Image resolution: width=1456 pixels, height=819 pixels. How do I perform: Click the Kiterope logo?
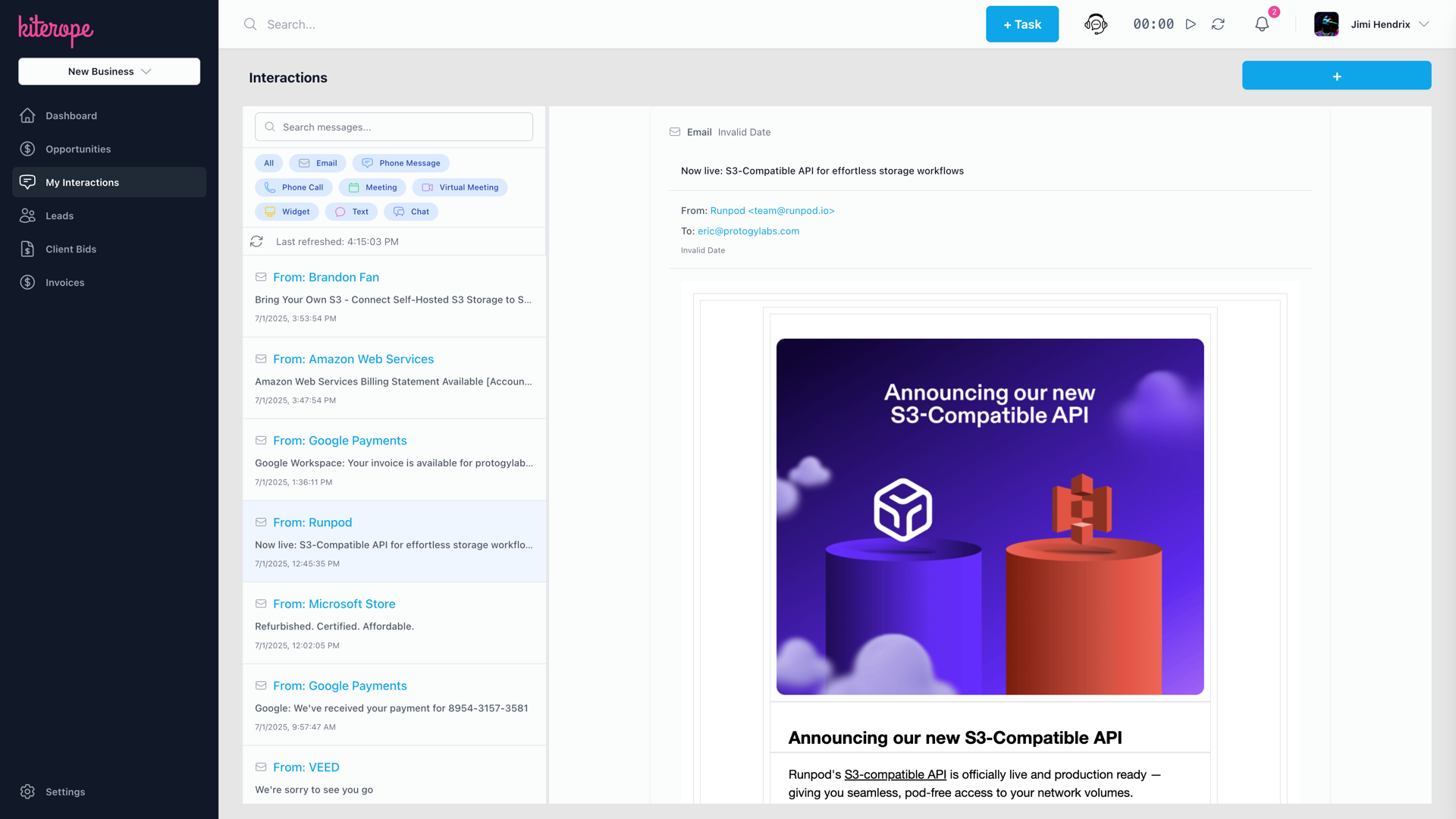[x=55, y=30]
